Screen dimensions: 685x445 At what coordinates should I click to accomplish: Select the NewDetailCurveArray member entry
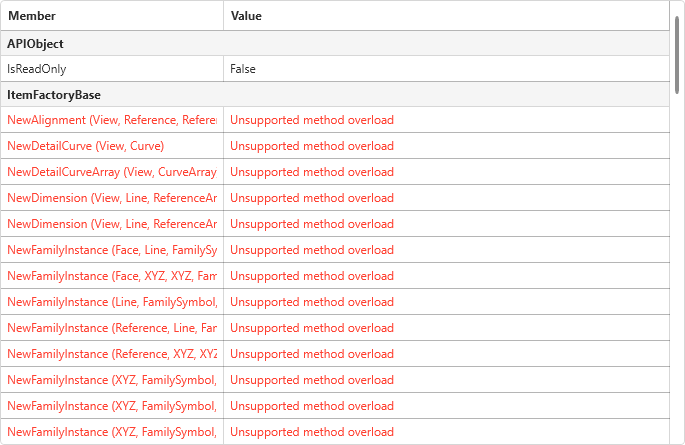(x=111, y=172)
